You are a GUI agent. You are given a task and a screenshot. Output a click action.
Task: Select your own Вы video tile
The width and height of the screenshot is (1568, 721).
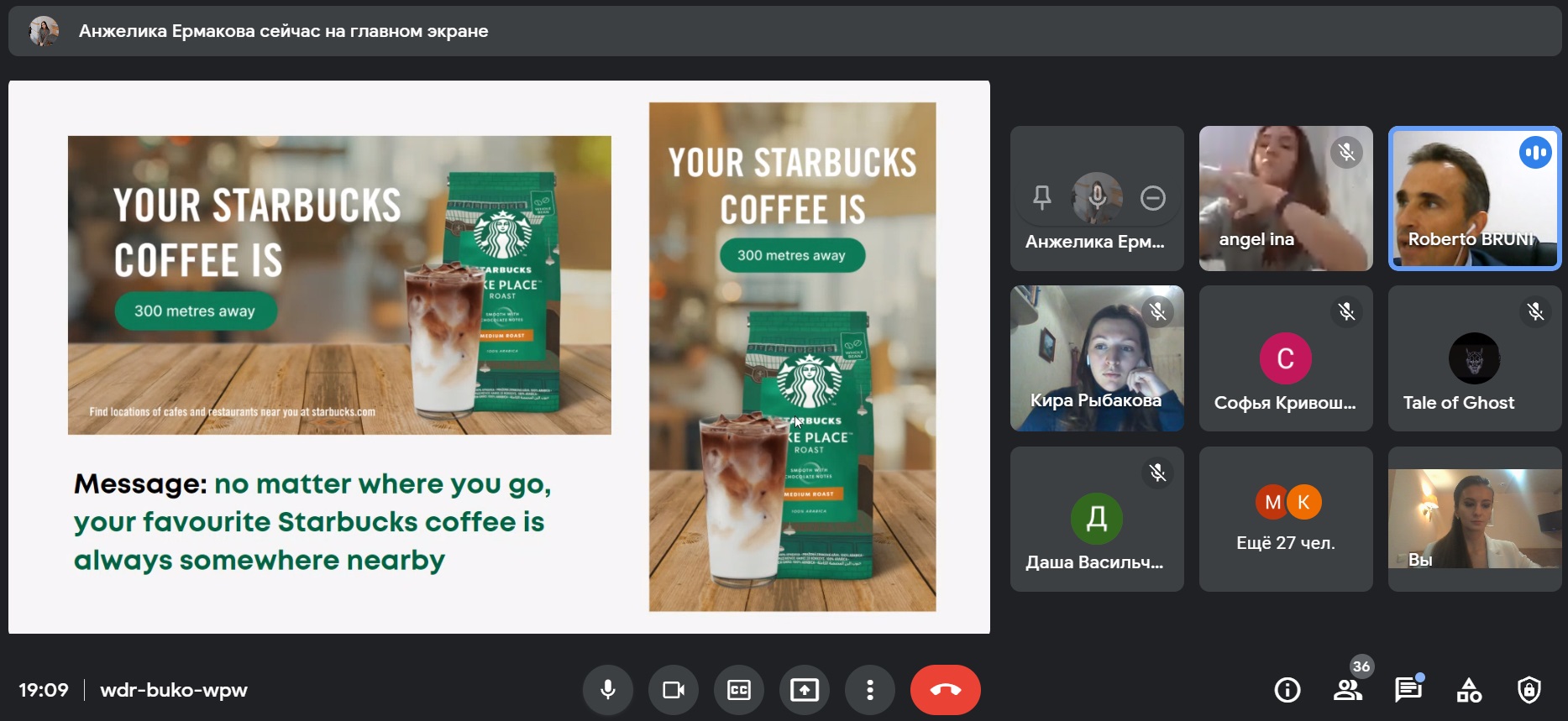click(1475, 519)
